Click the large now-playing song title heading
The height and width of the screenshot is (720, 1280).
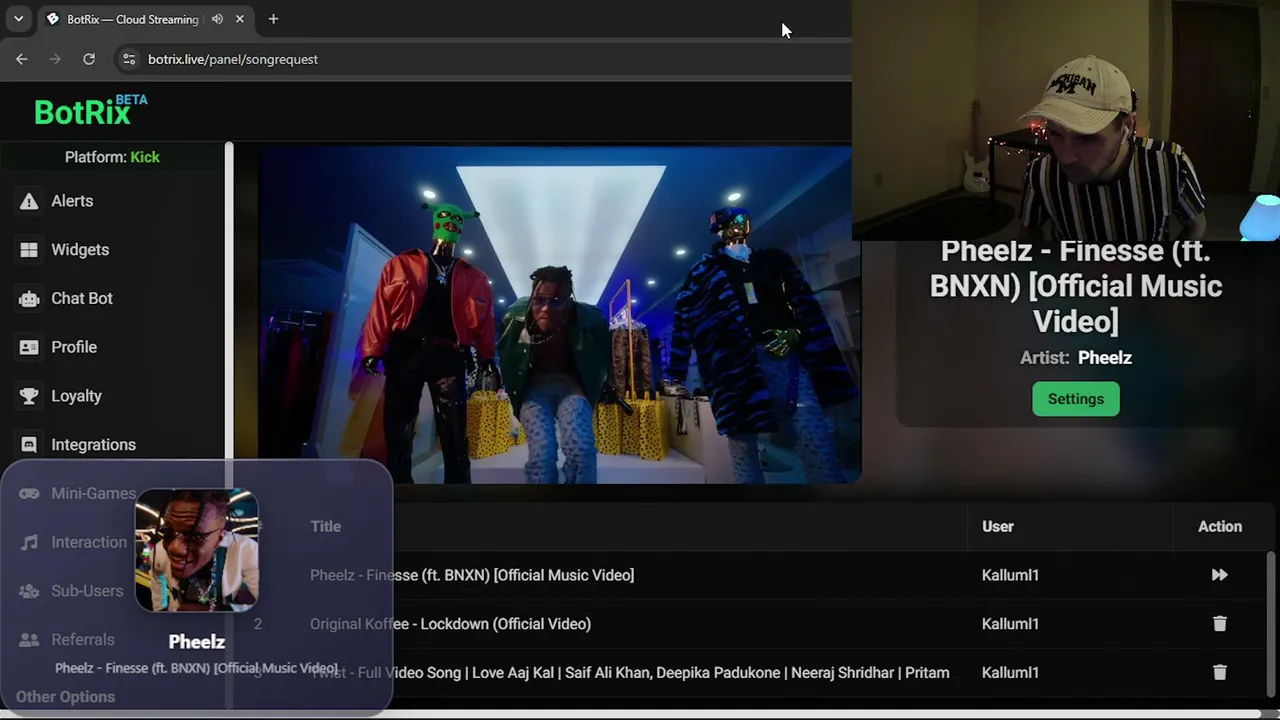point(1076,286)
